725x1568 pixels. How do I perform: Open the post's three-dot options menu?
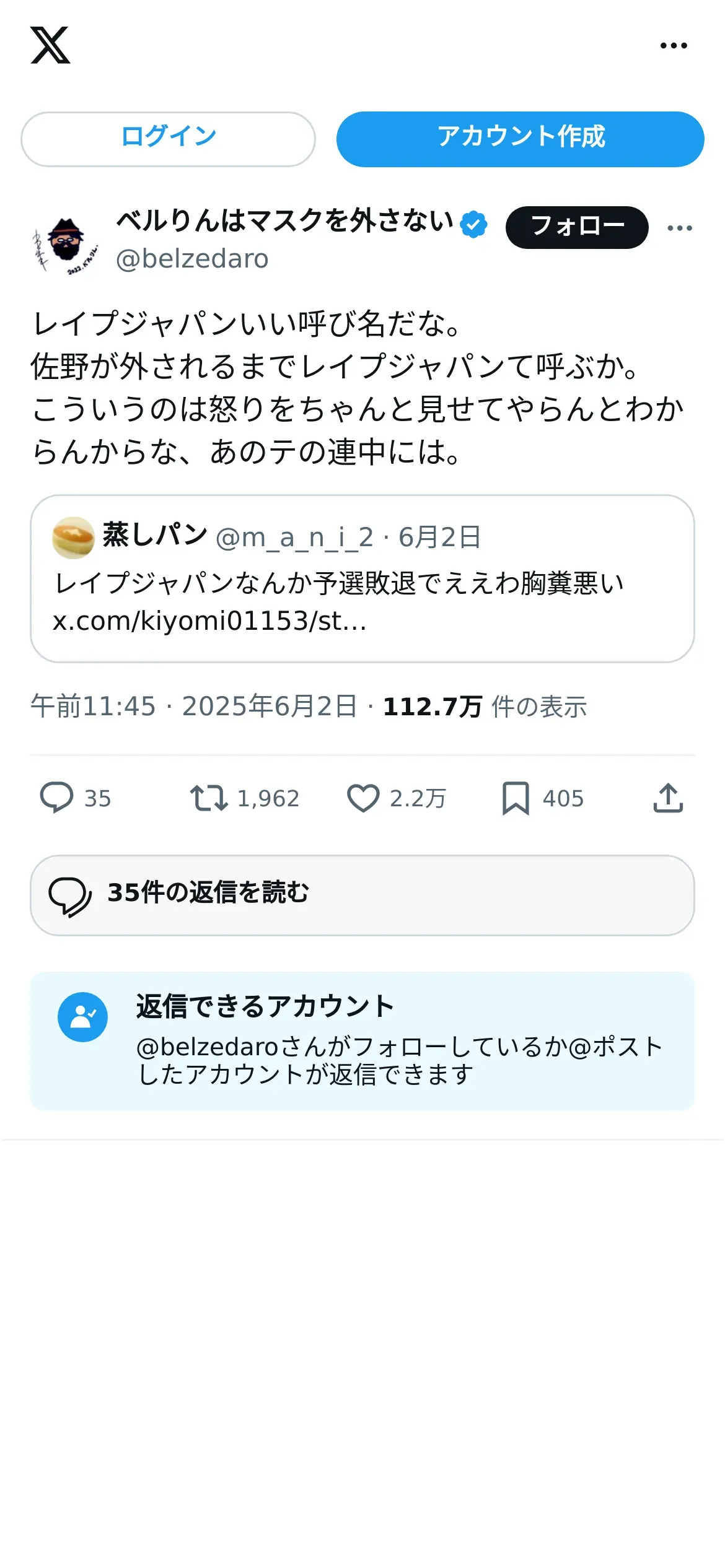[680, 228]
